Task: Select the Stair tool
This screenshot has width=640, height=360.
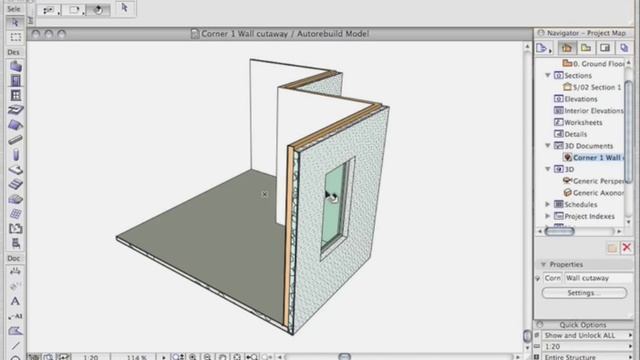Action: point(15,184)
